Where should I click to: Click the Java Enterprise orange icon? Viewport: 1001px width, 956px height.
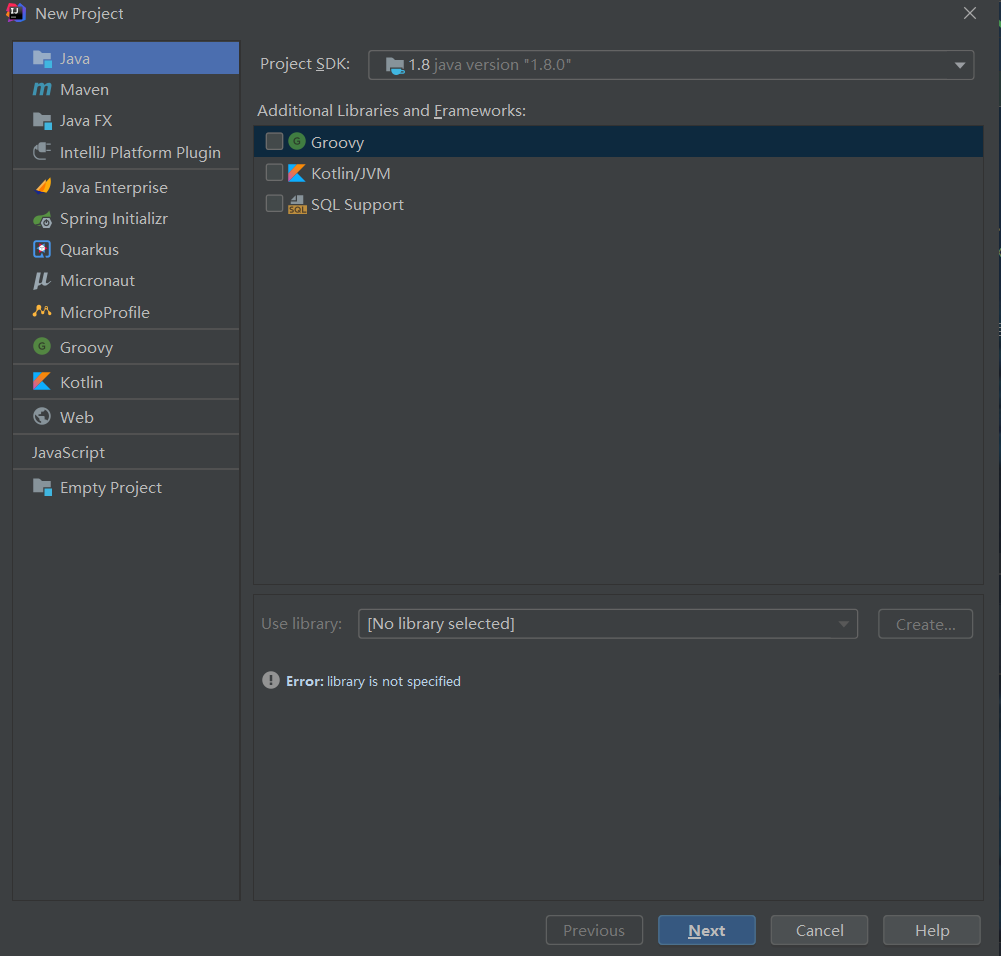pos(42,187)
